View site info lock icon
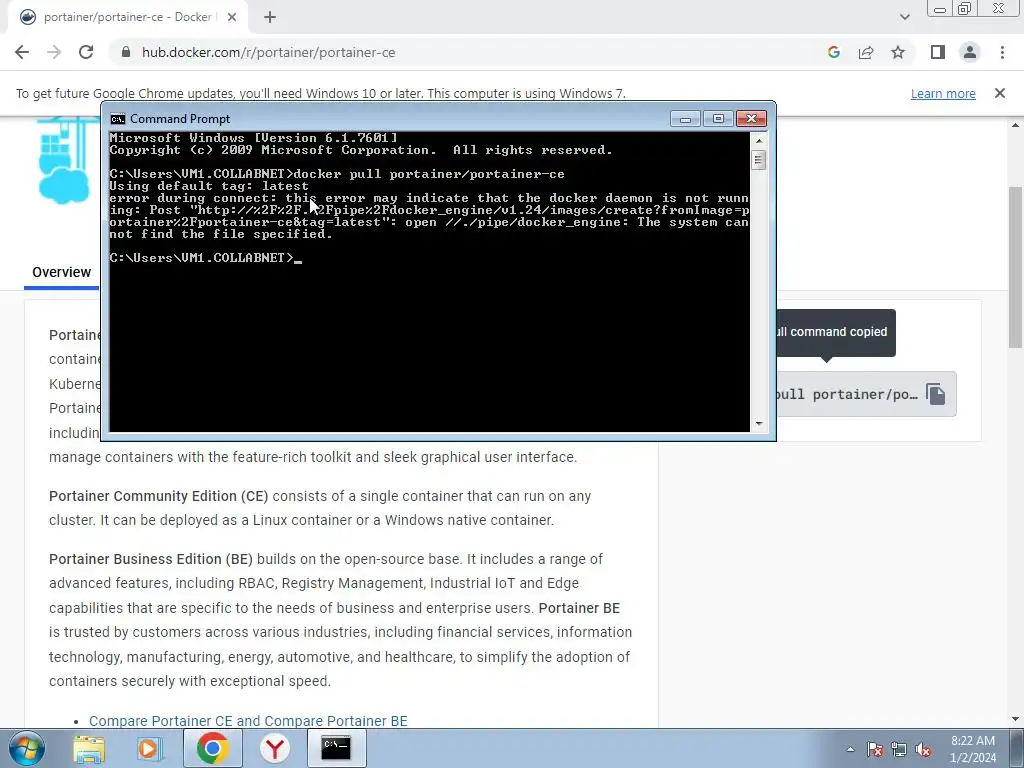The image size is (1024, 768). (x=126, y=52)
